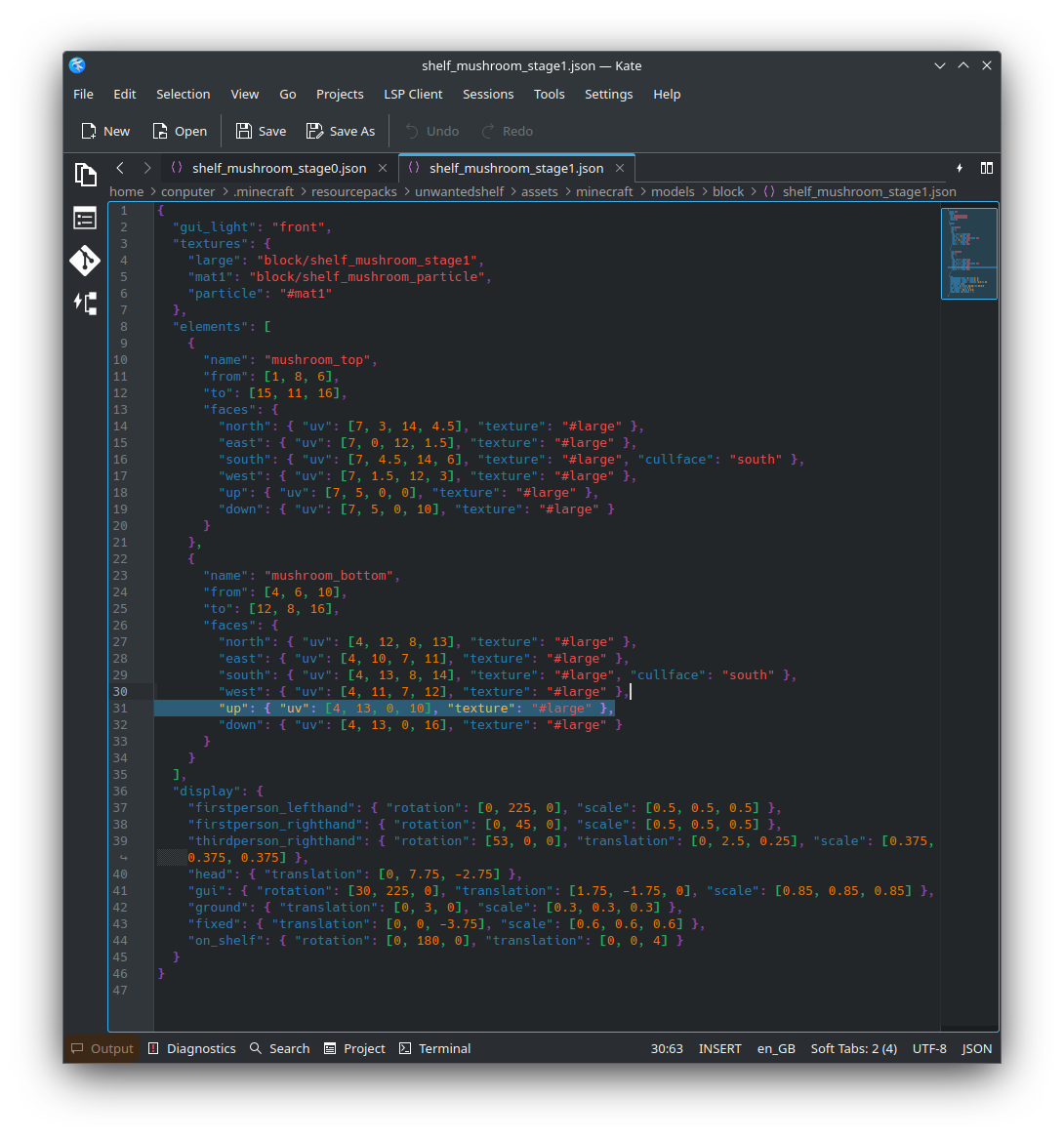1064x1138 pixels.
Task: Click line number 8 in the gutter
Action: tap(123, 327)
